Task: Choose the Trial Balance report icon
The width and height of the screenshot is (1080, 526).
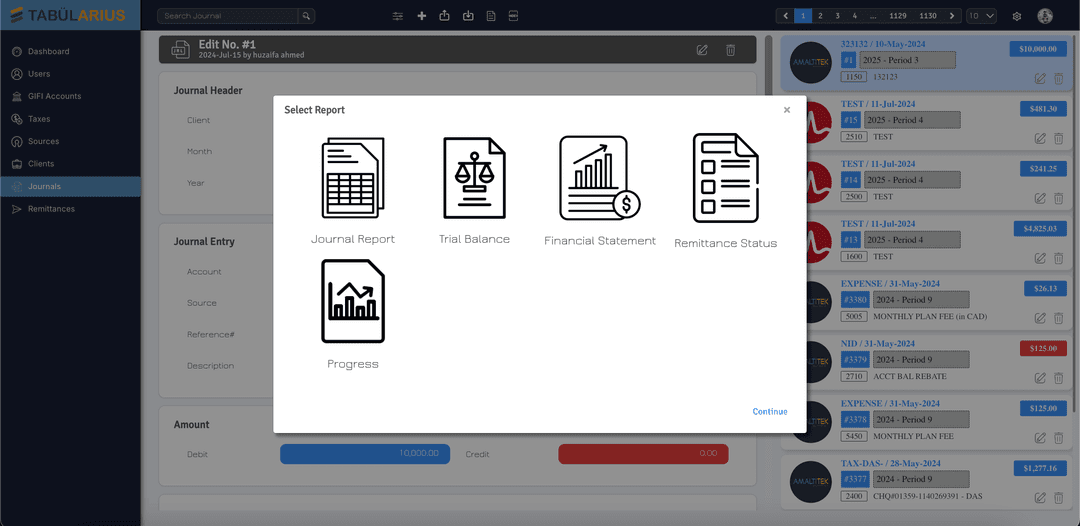Action: [474, 178]
